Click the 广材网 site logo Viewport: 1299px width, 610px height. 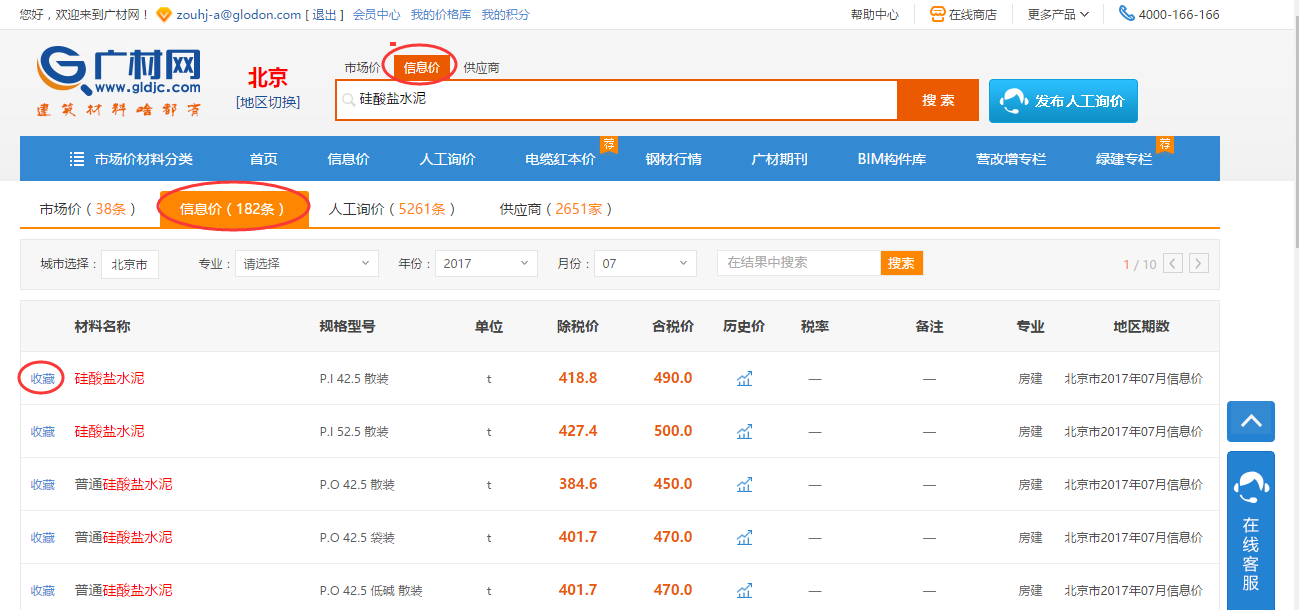click(120, 82)
